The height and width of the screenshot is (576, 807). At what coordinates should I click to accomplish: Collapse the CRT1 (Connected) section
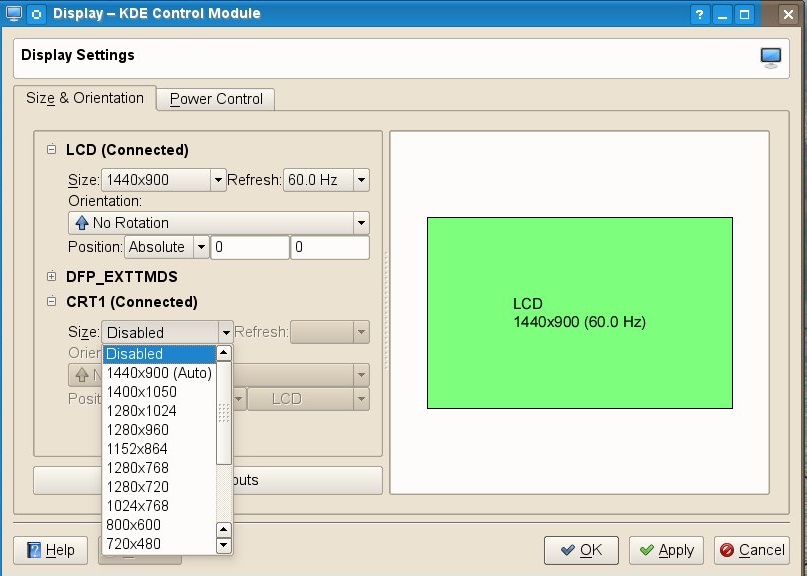[x=51, y=302]
